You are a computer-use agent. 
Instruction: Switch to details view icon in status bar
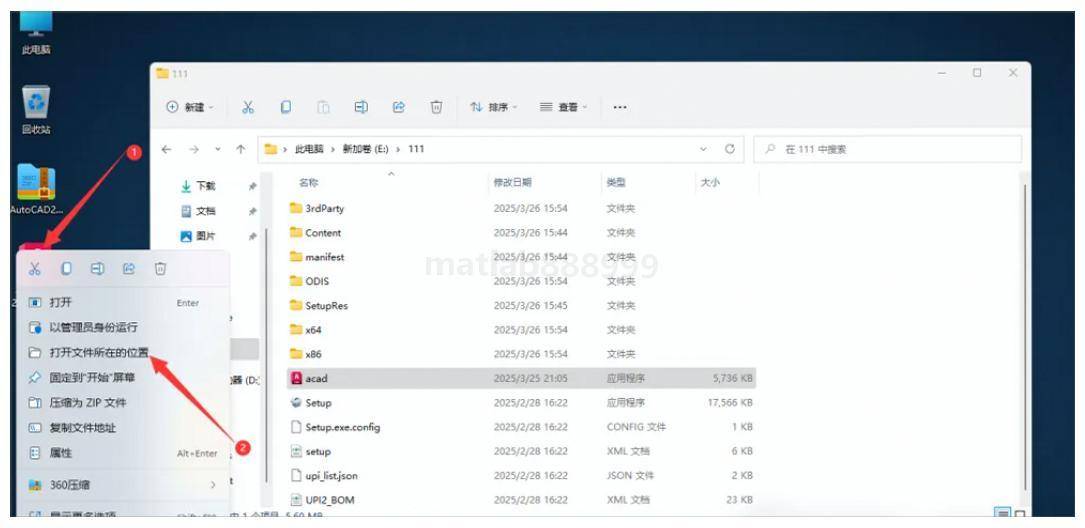(1001, 514)
